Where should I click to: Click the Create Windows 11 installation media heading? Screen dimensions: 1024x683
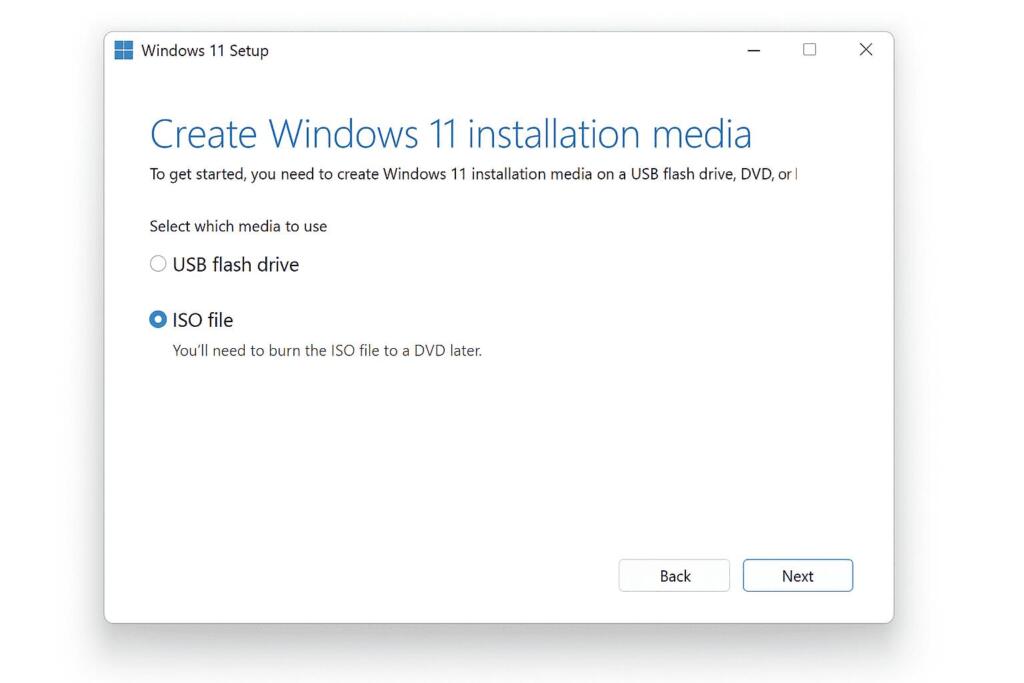(451, 133)
